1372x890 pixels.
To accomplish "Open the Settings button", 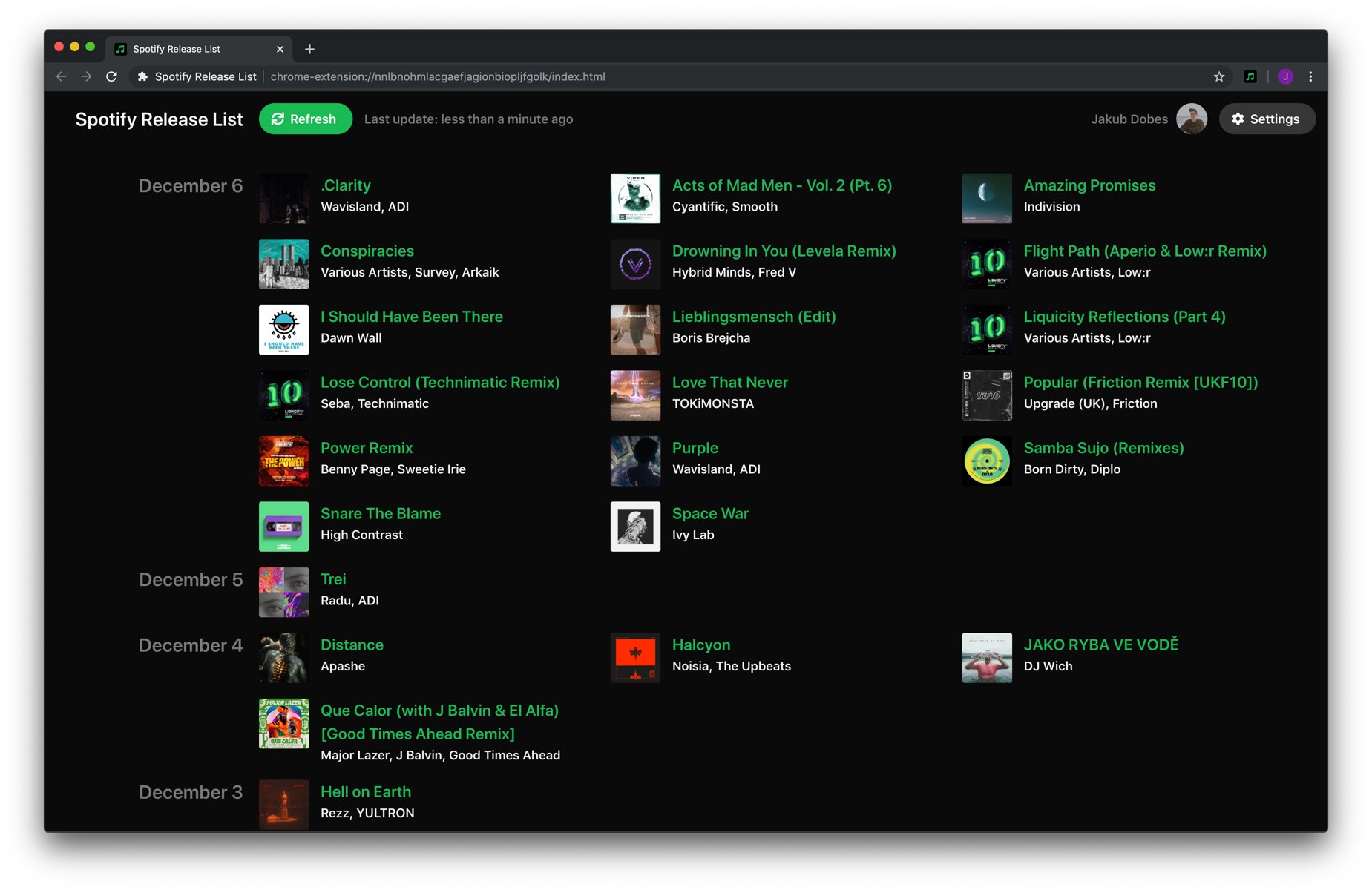I will (x=1267, y=119).
